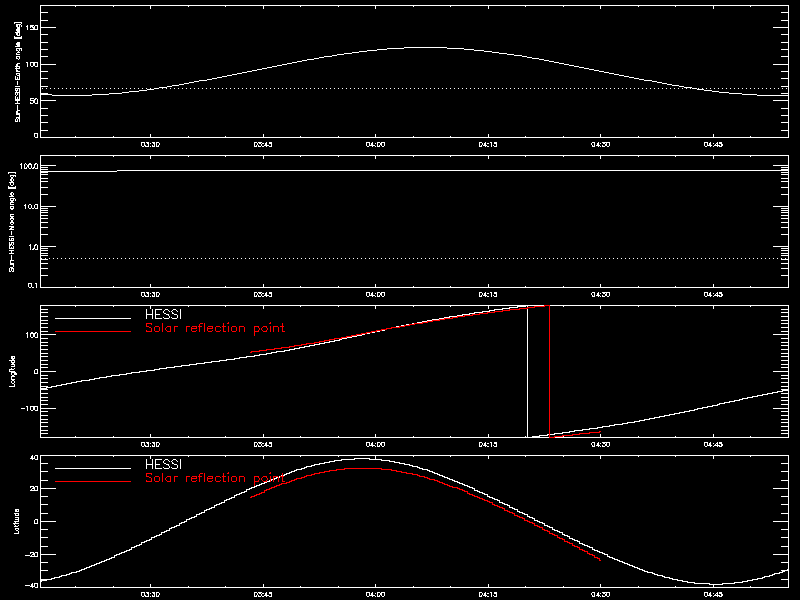The height and width of the screenshot is (600, 800).
Task: Select the 50 tick label on Earth-angle plot
Action: (34, 101)
